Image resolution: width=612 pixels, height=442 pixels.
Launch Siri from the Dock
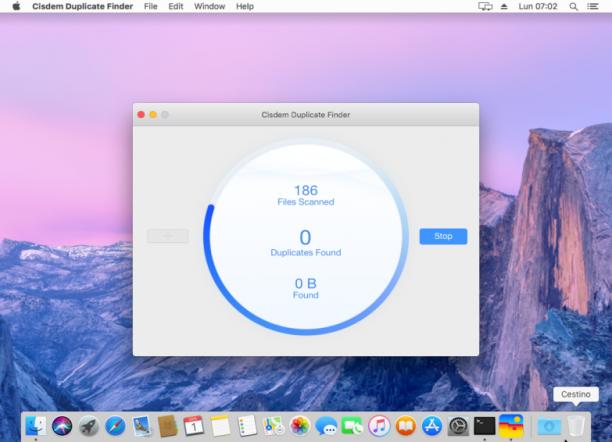(x=62, y=426)
